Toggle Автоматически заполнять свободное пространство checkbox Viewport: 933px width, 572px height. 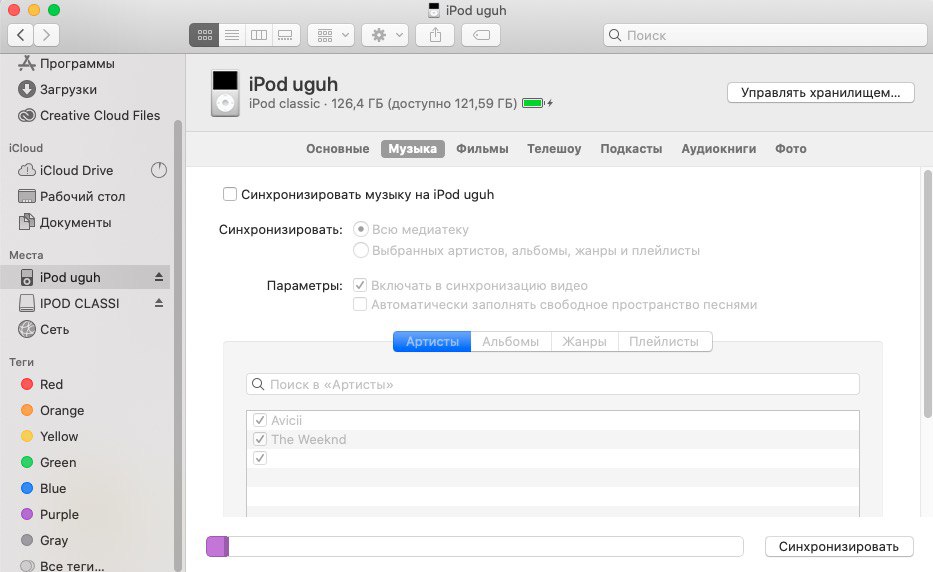(360, 304)
